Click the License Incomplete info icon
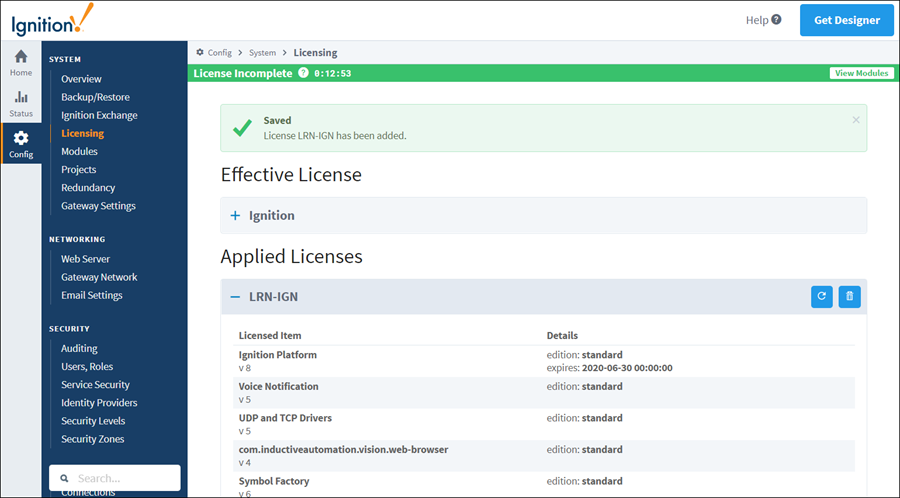Image resolution: width=900 pixels, height=498 pixels. pyautogui.click(x=303, y=73)
